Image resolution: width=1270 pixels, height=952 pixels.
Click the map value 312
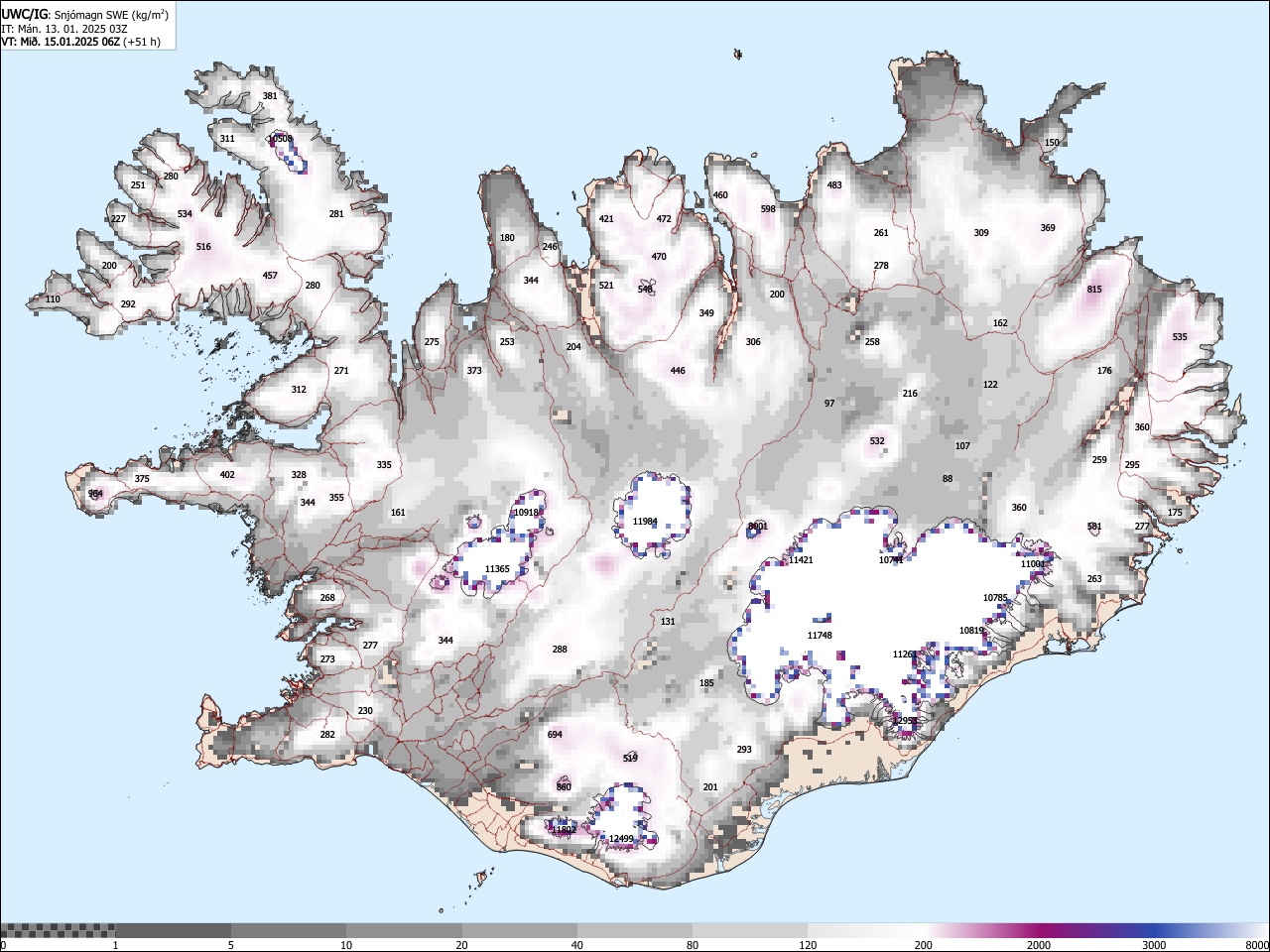point(299,390)
